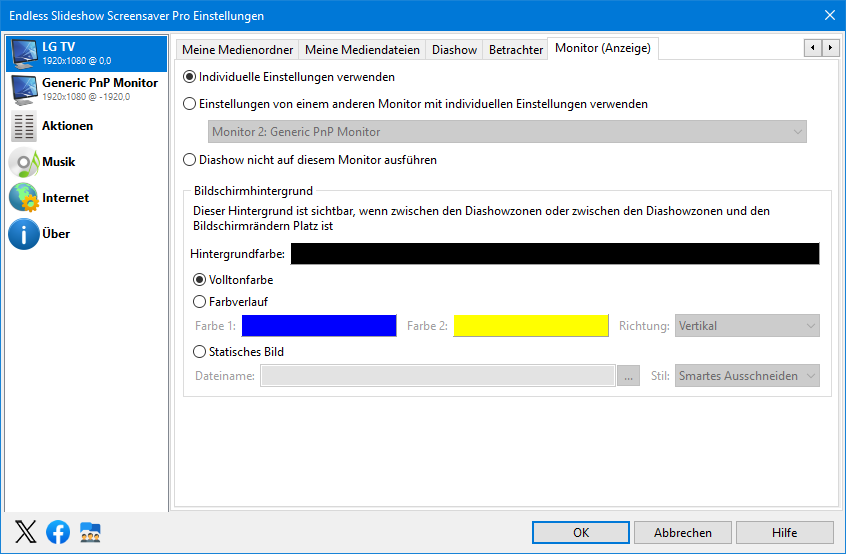Switch to the Betrachter tab
Screen dimensions: 846x554
(x=516, y=50)
